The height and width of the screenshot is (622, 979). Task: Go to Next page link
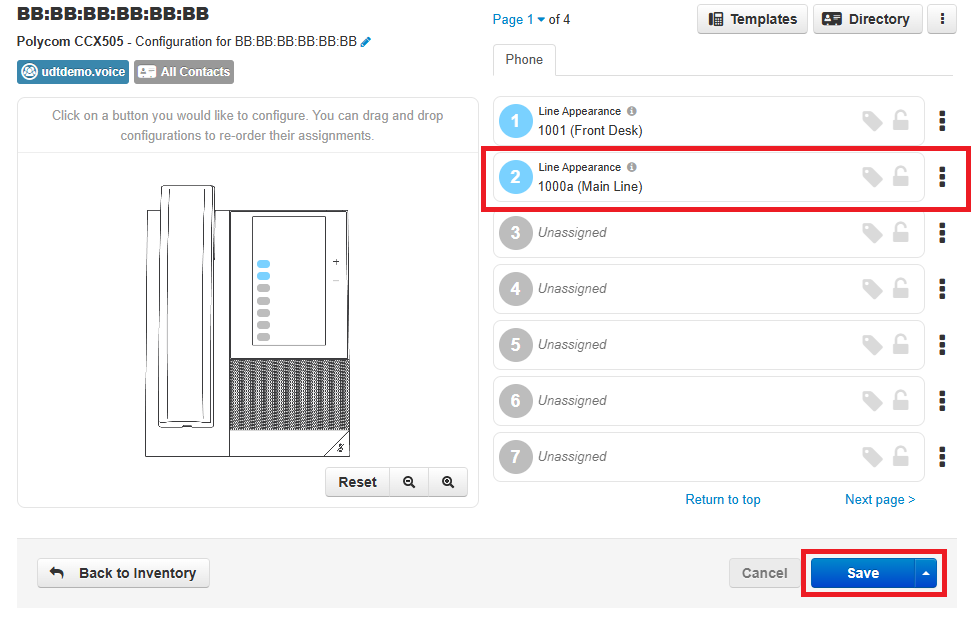click(x=879, y=500)
